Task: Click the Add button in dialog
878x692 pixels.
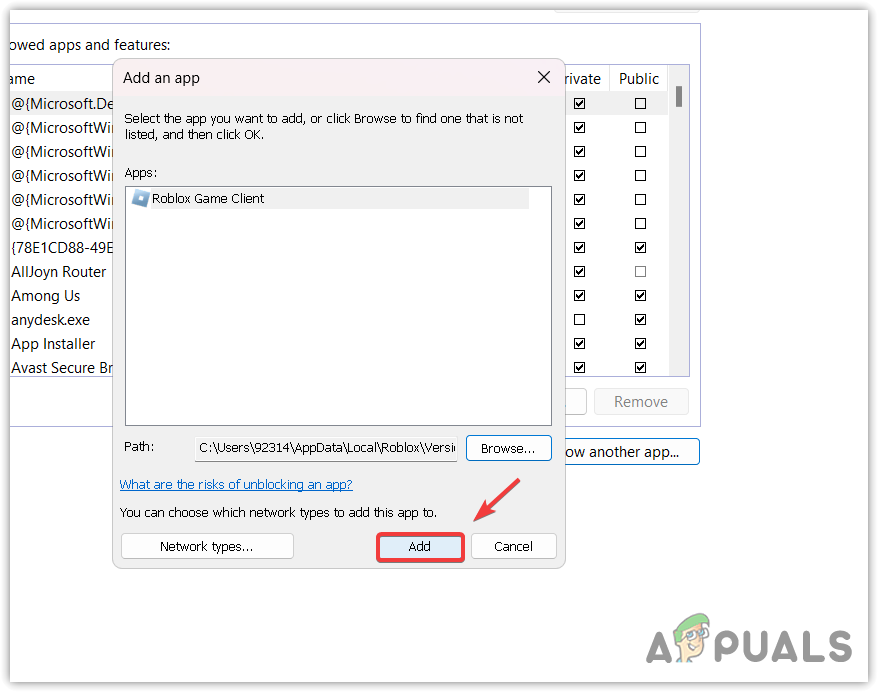Action: click(x=419, y=546)
